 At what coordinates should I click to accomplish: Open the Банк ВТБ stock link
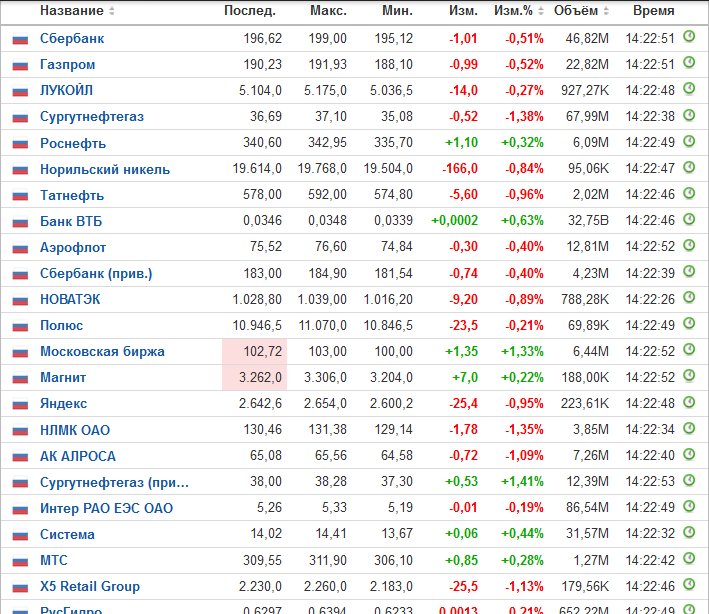(71, 221)
